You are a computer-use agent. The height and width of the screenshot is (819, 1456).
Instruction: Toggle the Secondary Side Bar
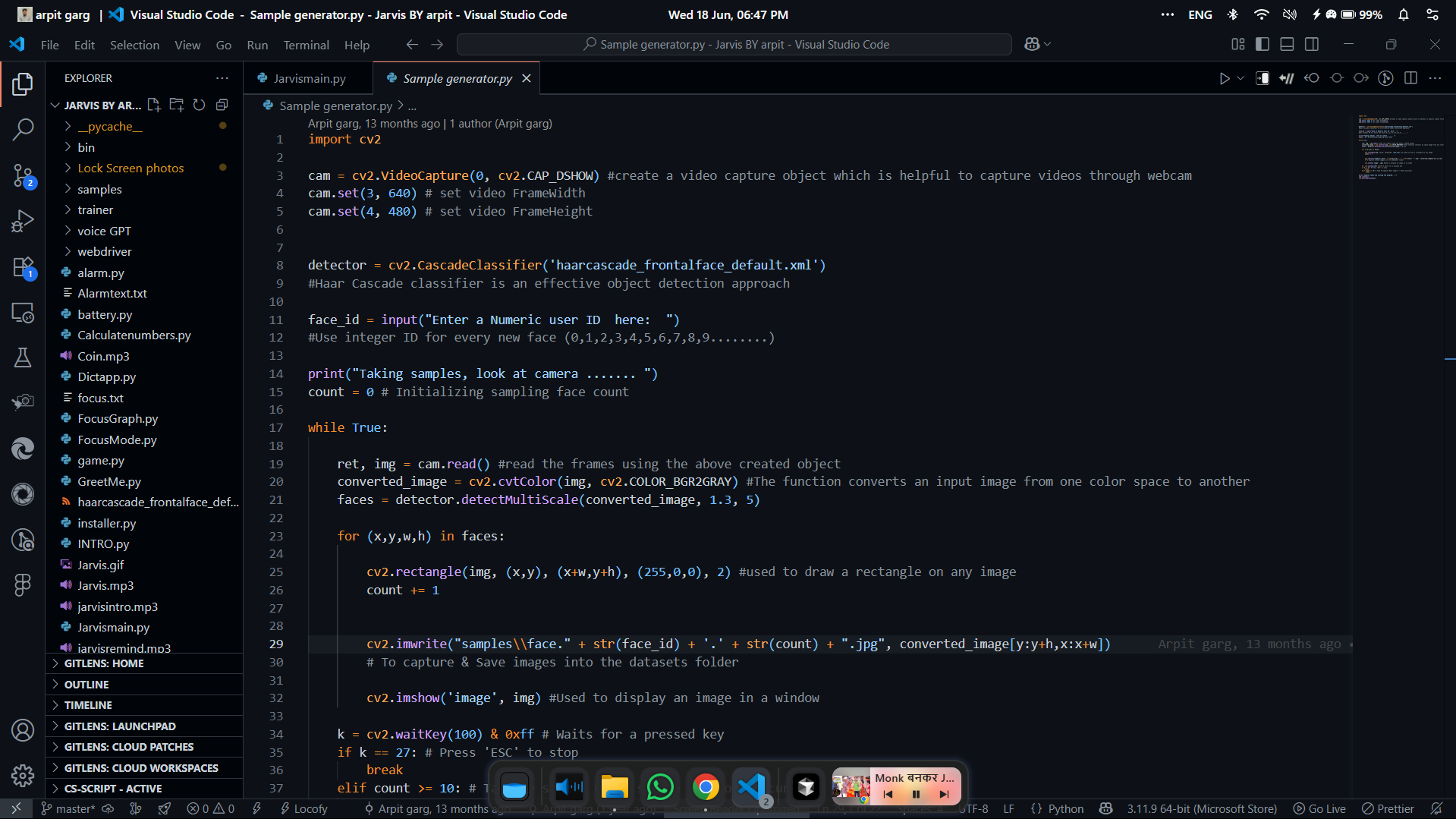1312,44
